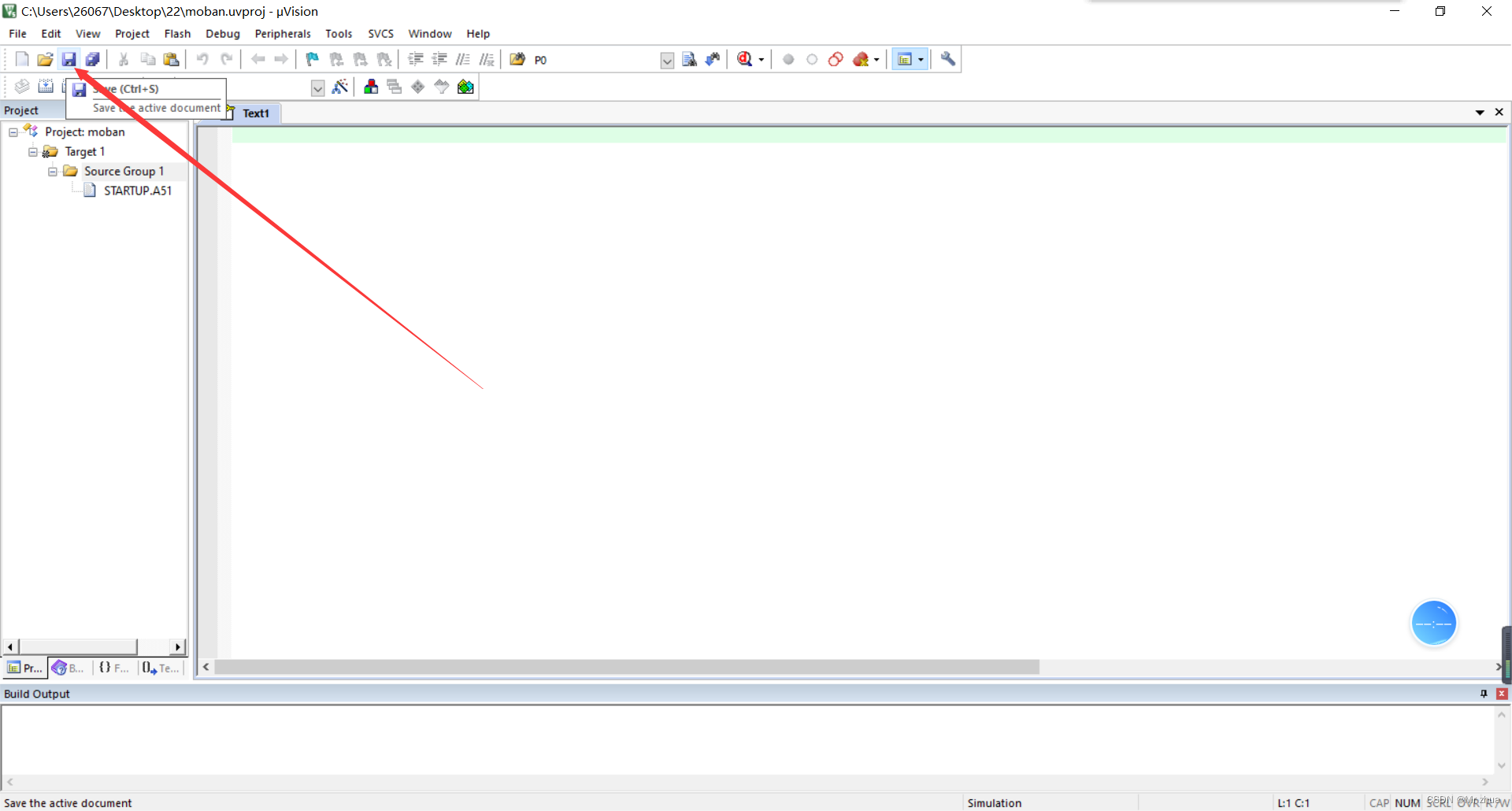1512x811 pixels.
Task: Open Options for Target magic wand icon
Action: point(340,87)
